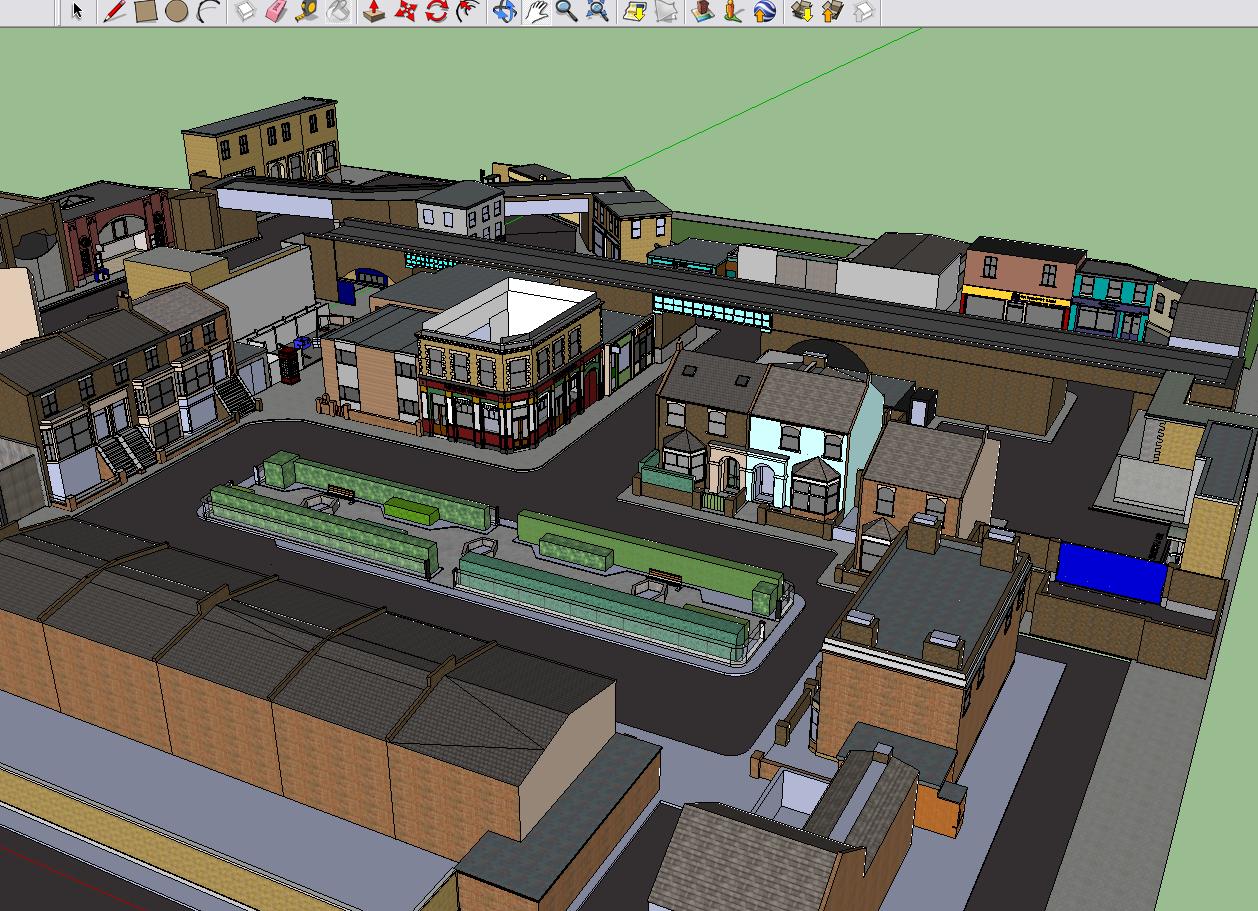Activate the Push/Pull tool

point(374,12)
